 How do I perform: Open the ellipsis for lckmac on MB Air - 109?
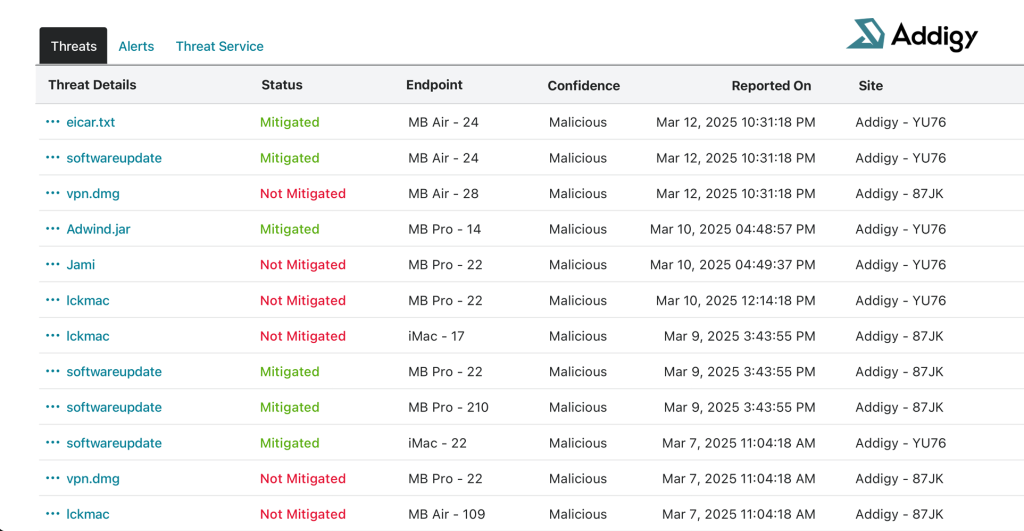[53, 514]
